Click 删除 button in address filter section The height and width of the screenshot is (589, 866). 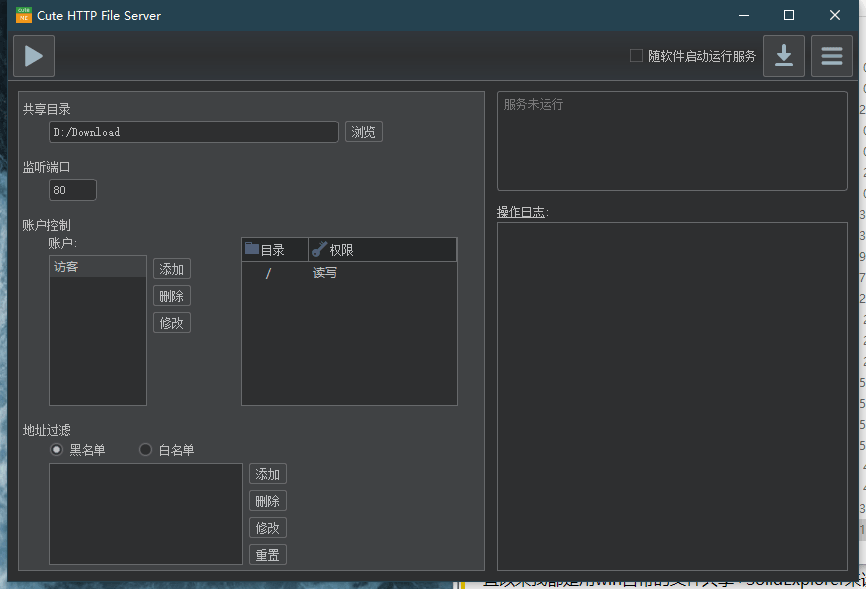point(268,501)
